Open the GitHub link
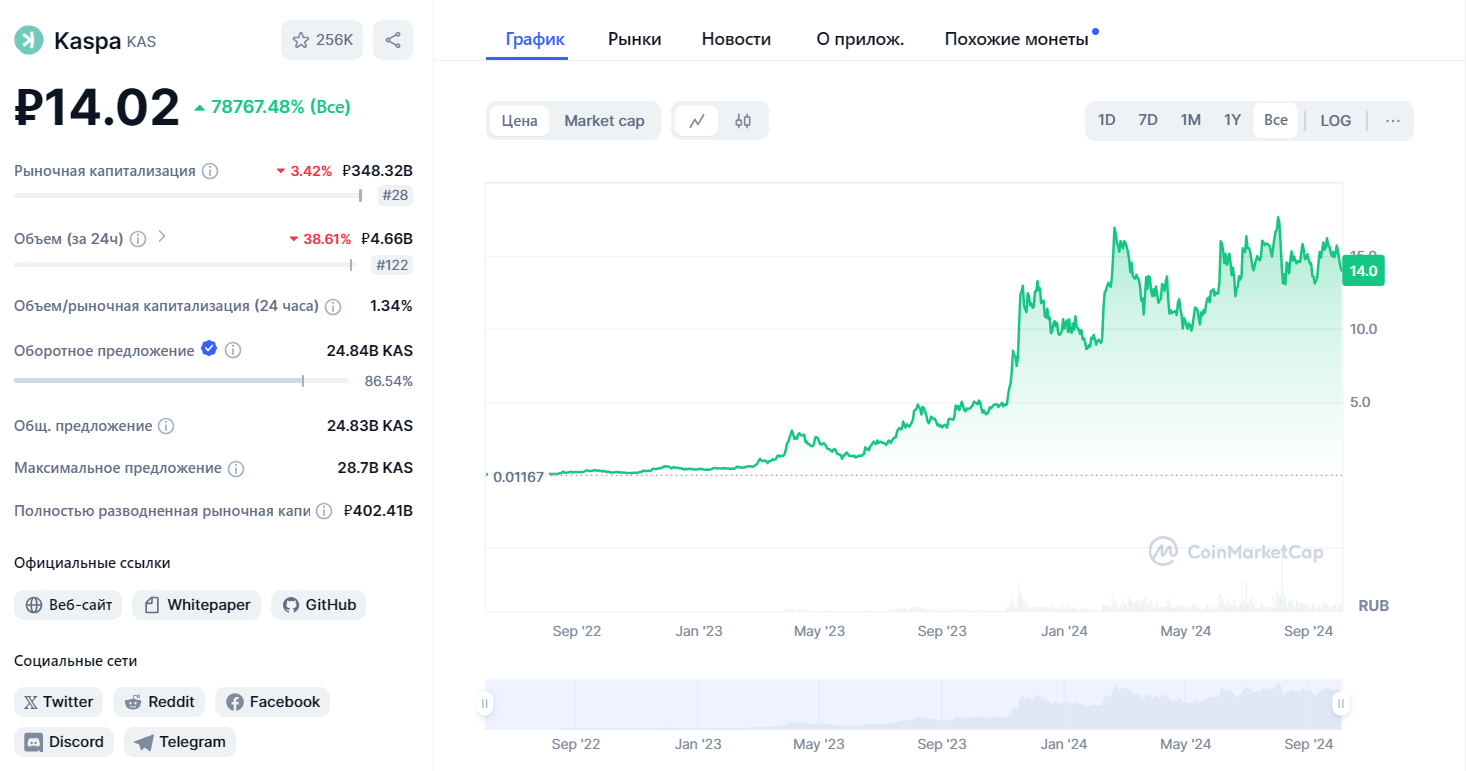 point(319,605)
